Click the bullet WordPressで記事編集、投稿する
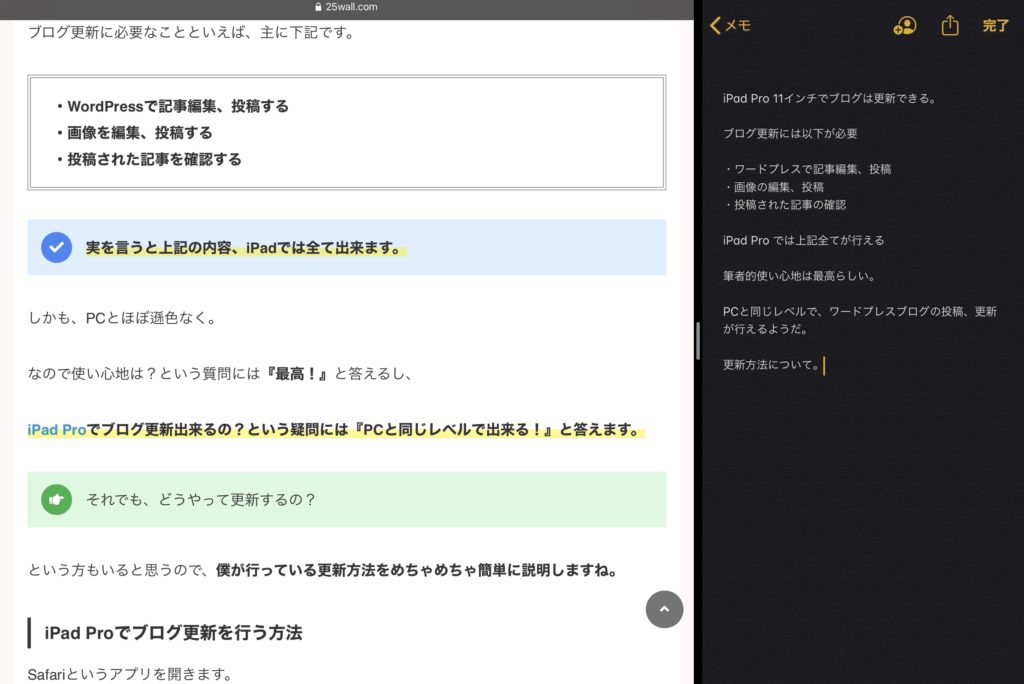 (x=172, y=106)
